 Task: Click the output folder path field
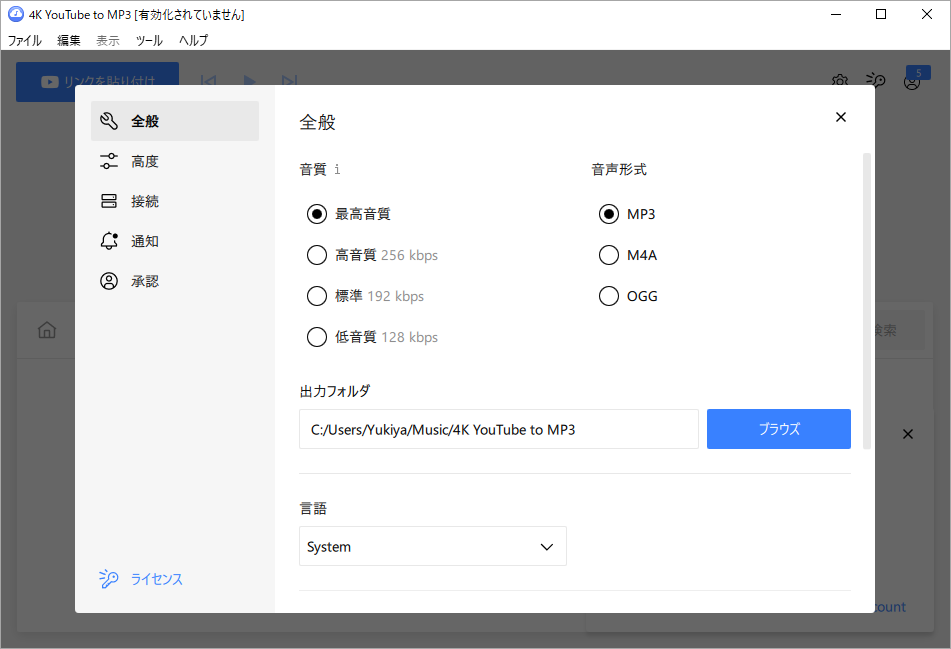tap(499, 429)
